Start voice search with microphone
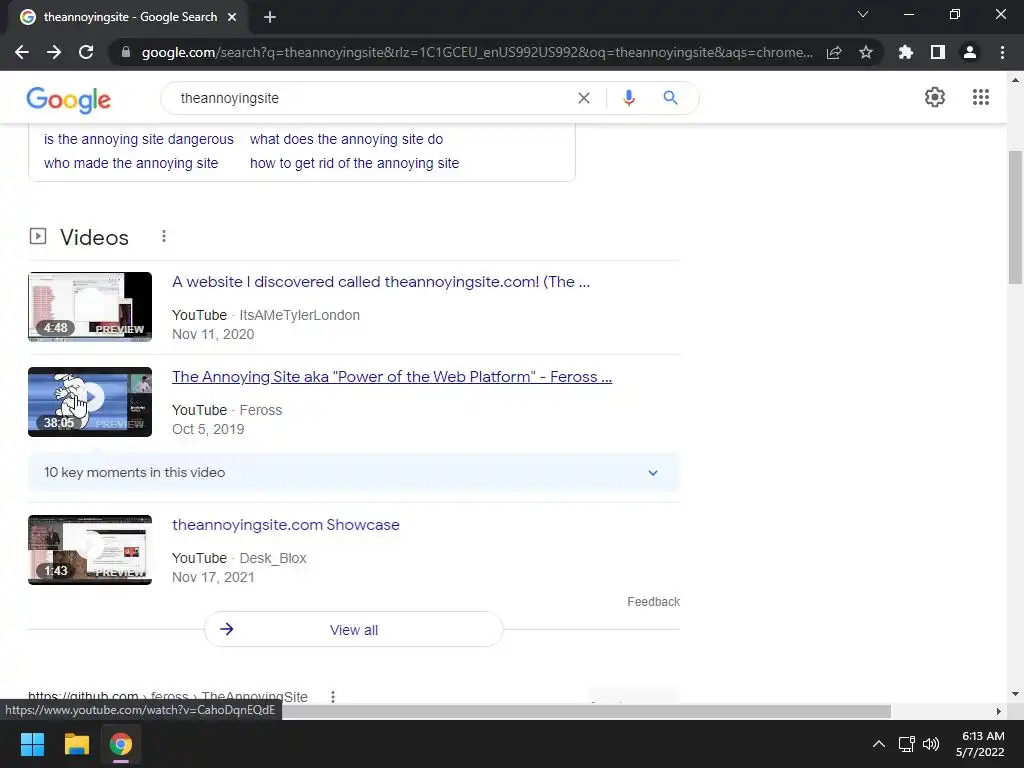The width and height of the screenshot is (1024, 768). (629, 98)
